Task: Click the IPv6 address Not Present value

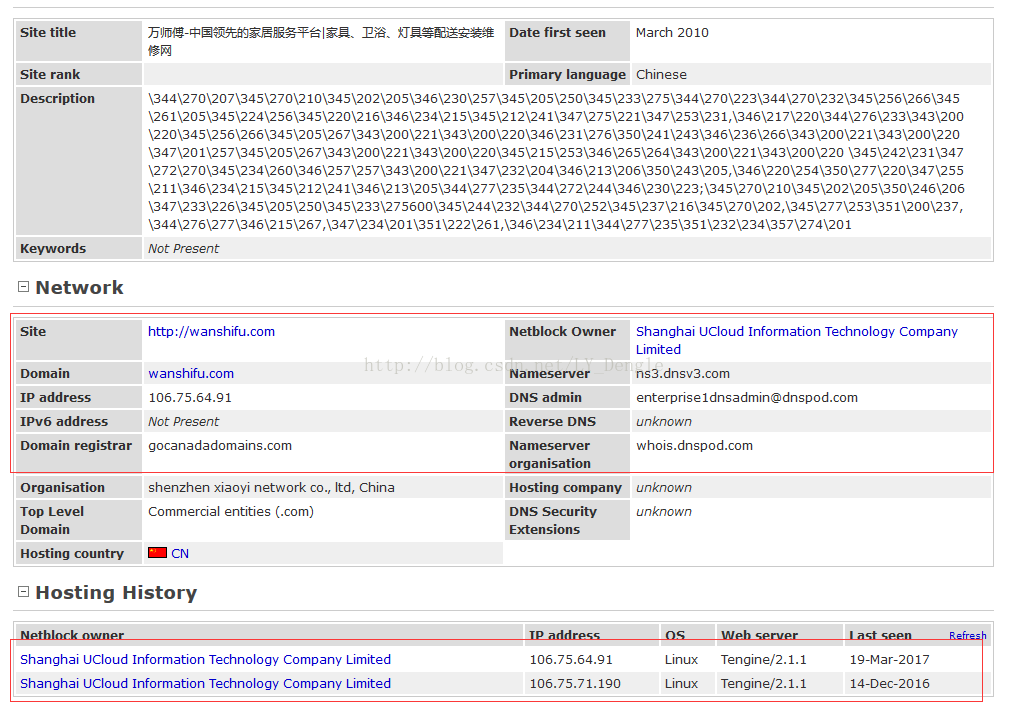Action: [183, 422]
